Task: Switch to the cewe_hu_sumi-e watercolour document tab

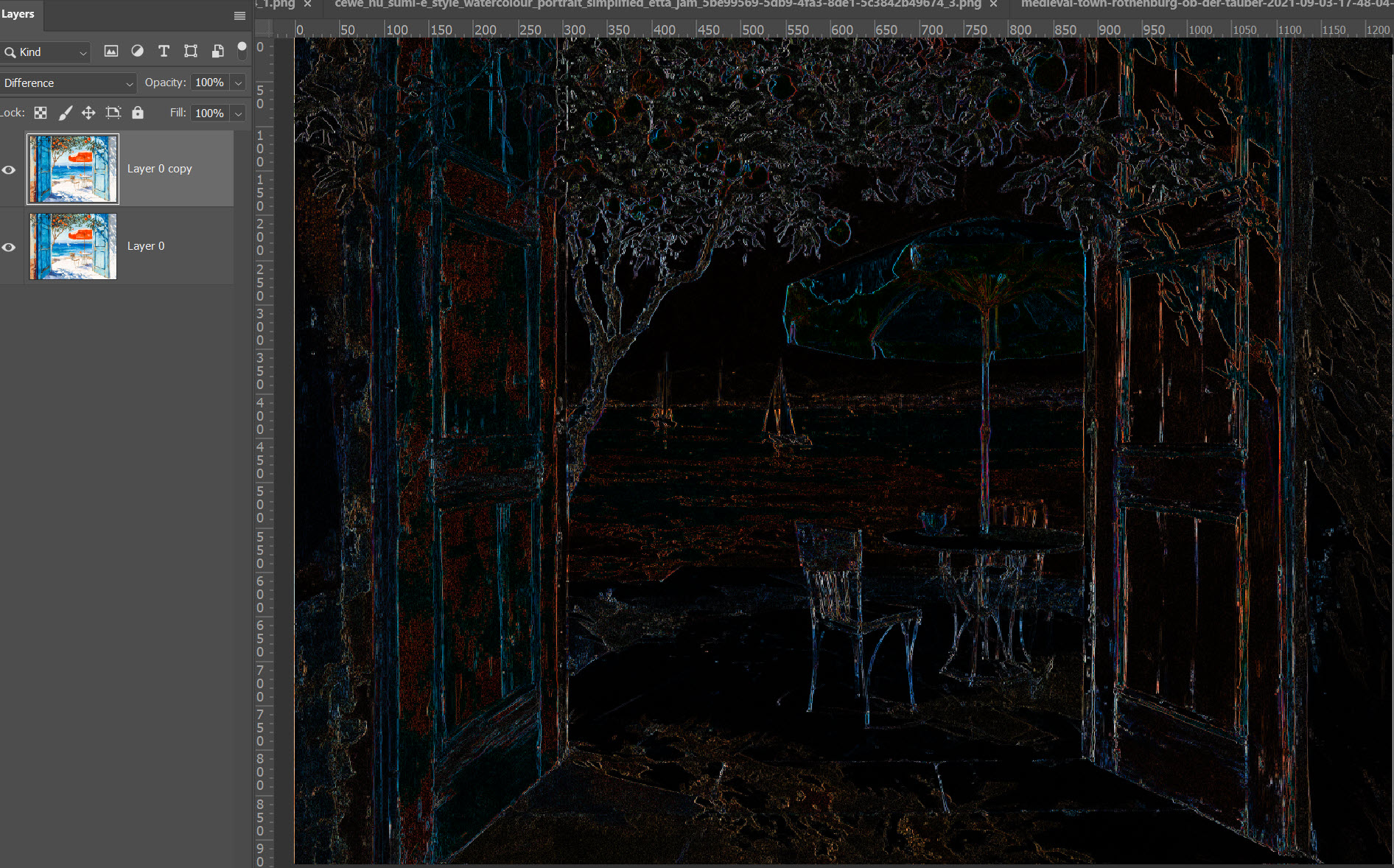Action: click(657, 4)
